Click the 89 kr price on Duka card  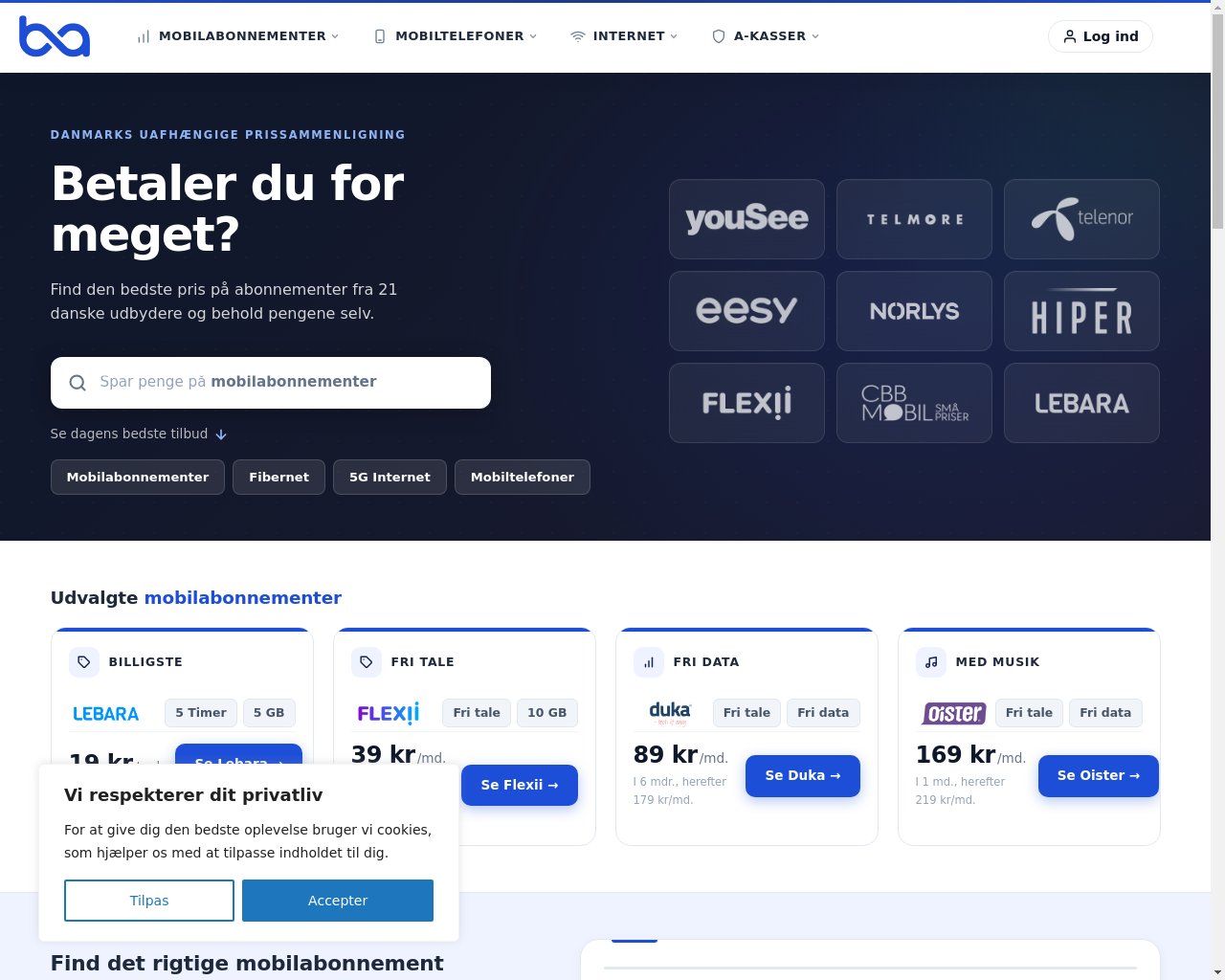665,755
